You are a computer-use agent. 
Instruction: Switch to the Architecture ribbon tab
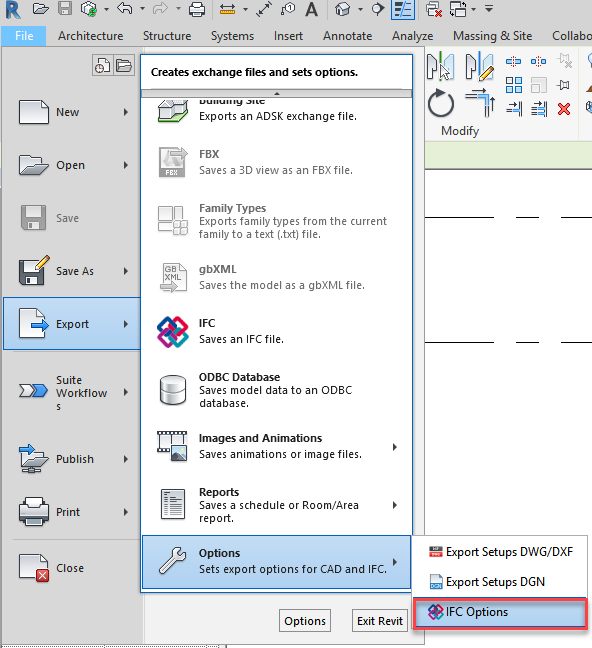[x=91, y=36]
